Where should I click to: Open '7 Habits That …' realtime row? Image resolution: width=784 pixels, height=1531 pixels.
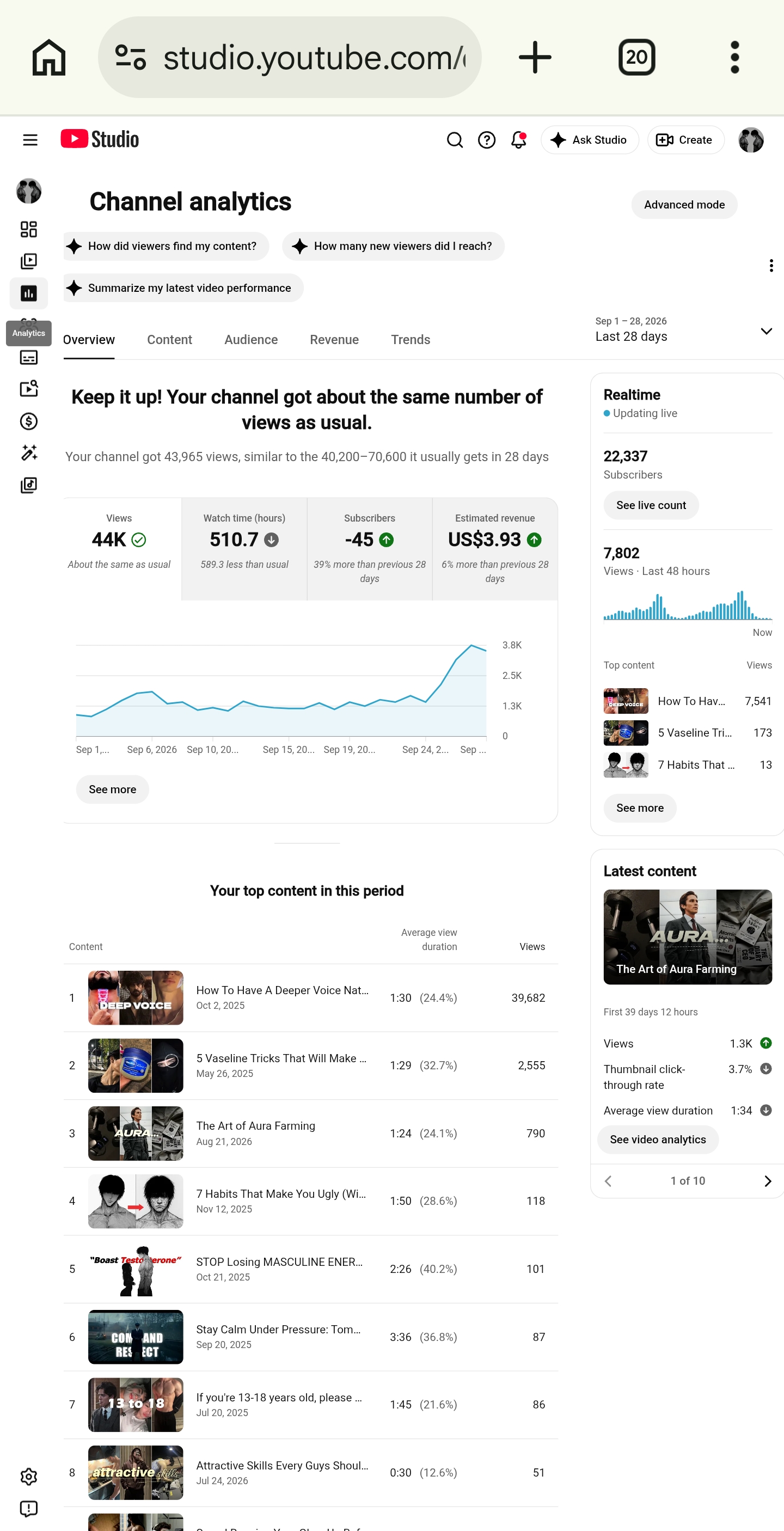688,765
